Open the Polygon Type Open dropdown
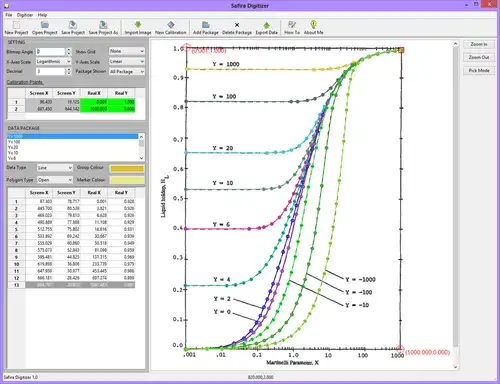500x384 pixels. tap(55, 180)
